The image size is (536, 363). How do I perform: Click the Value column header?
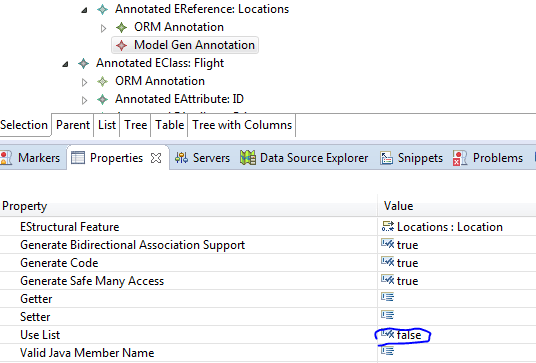457,206
